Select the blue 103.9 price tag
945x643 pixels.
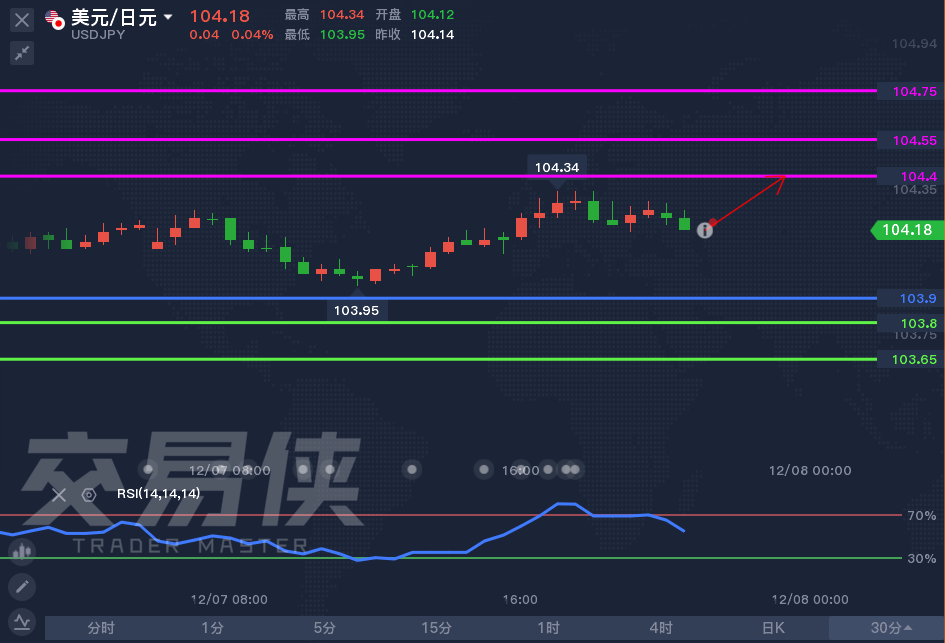coord(911,298)
